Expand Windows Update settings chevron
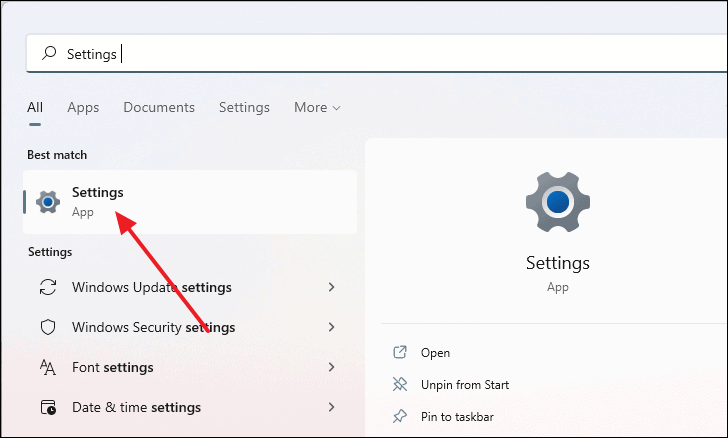Viewport: 728px width, 438px height. coord(332,287)
